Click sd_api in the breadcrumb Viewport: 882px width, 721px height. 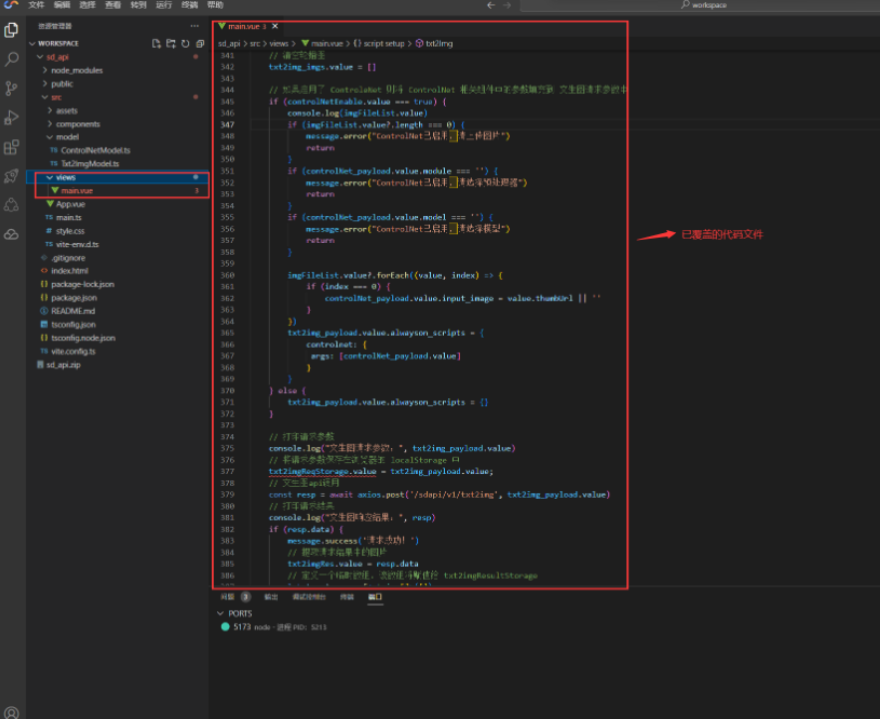click(229, 43)
